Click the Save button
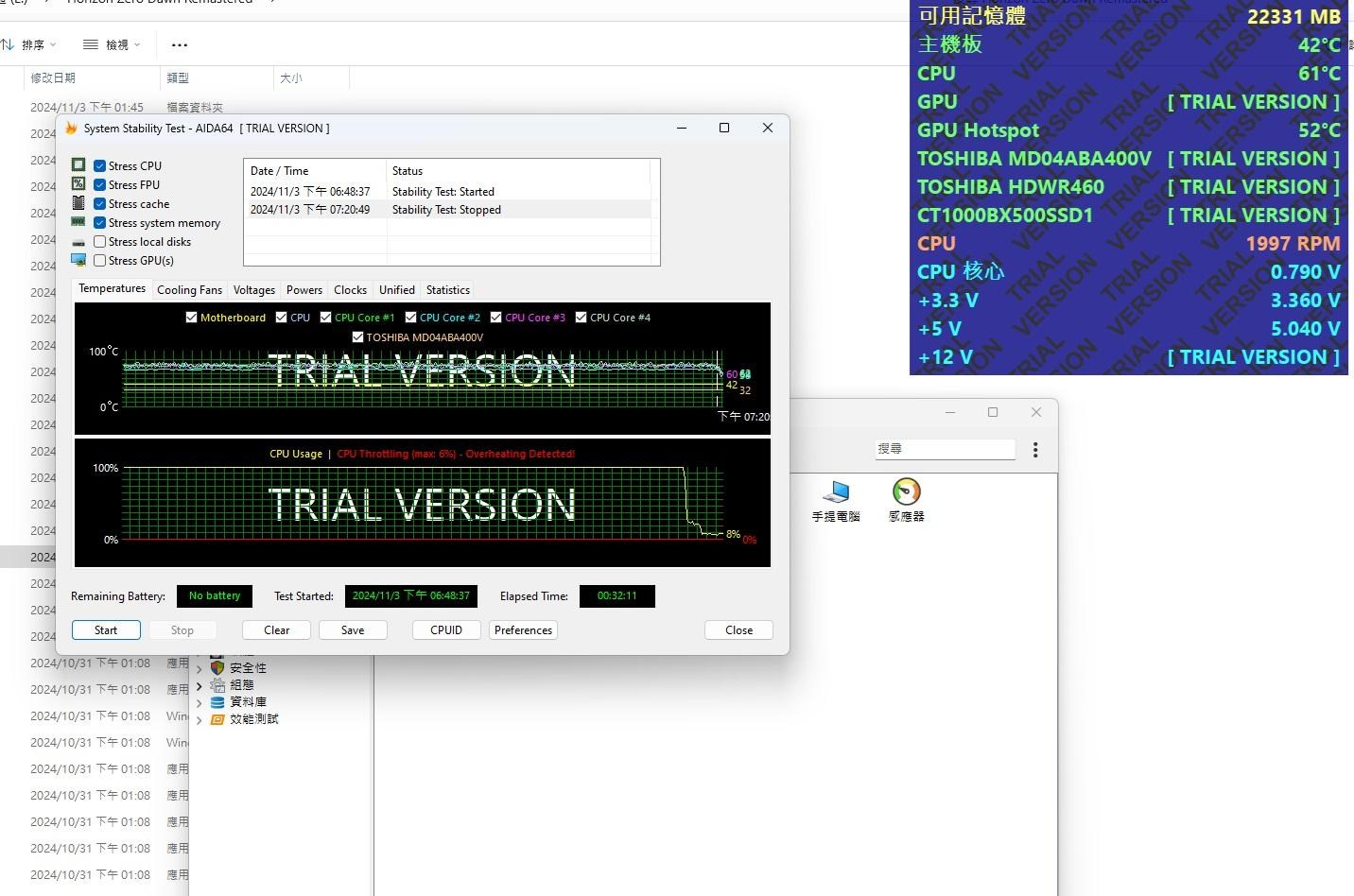The image size is (1354, 896). 353,630
